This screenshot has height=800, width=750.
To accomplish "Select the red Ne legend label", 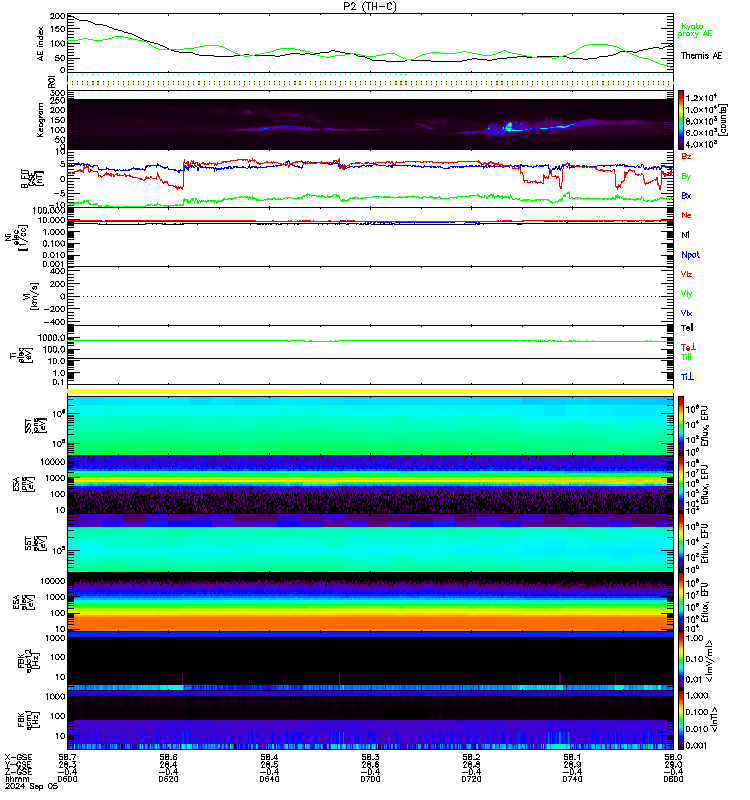I will pos(686,215).
